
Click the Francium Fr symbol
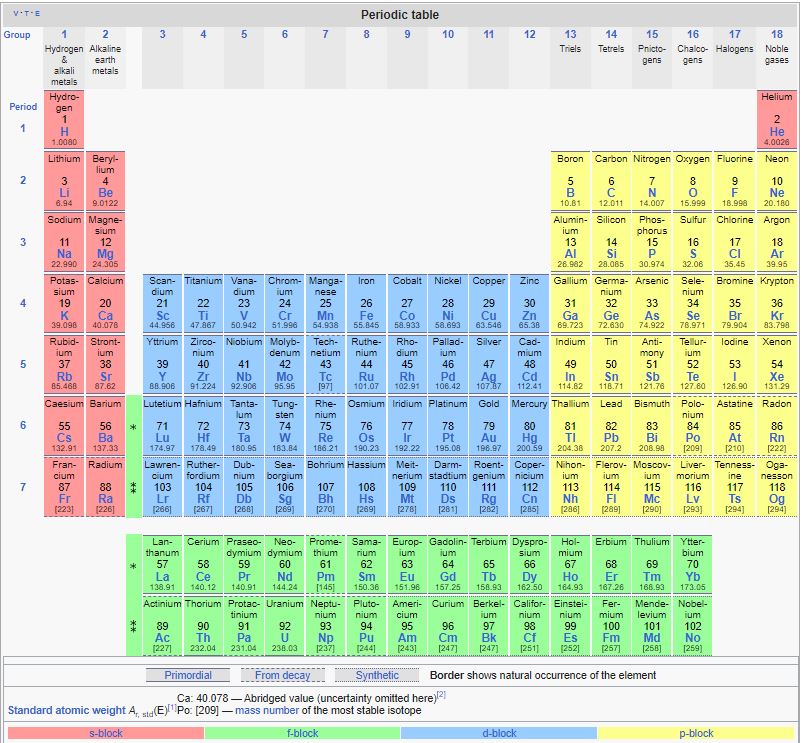click(x=64, y=499)
